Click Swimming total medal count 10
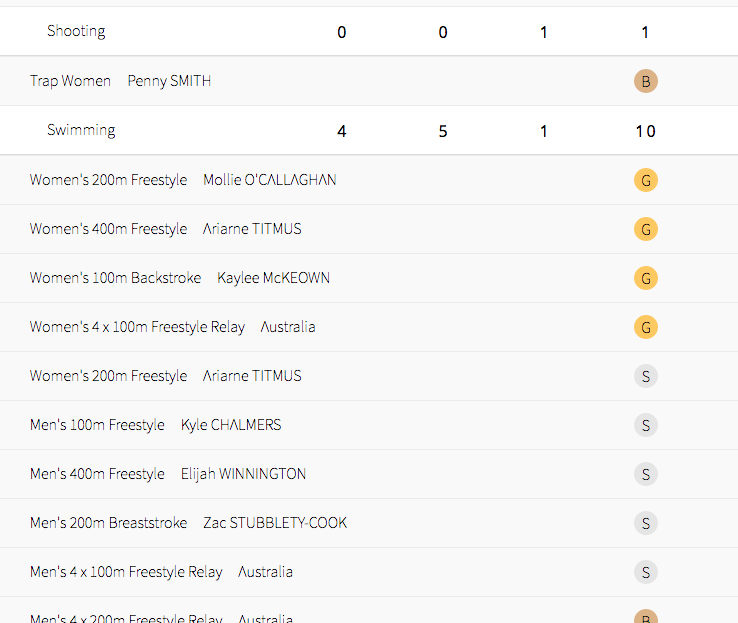The height and width of the screenshot is (623, 738). click(645, 131)
